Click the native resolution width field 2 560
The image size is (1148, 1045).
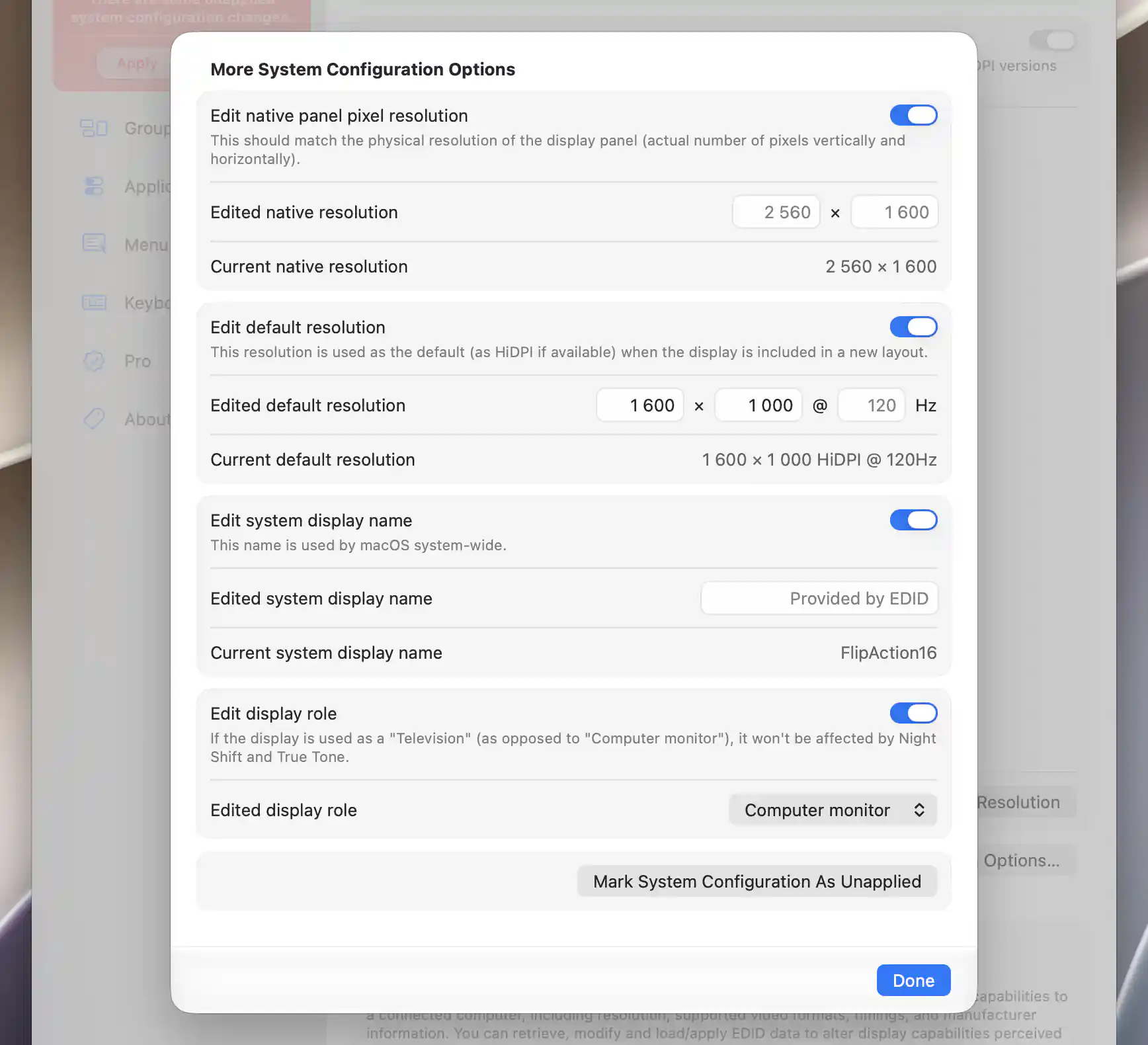point(776,212)
